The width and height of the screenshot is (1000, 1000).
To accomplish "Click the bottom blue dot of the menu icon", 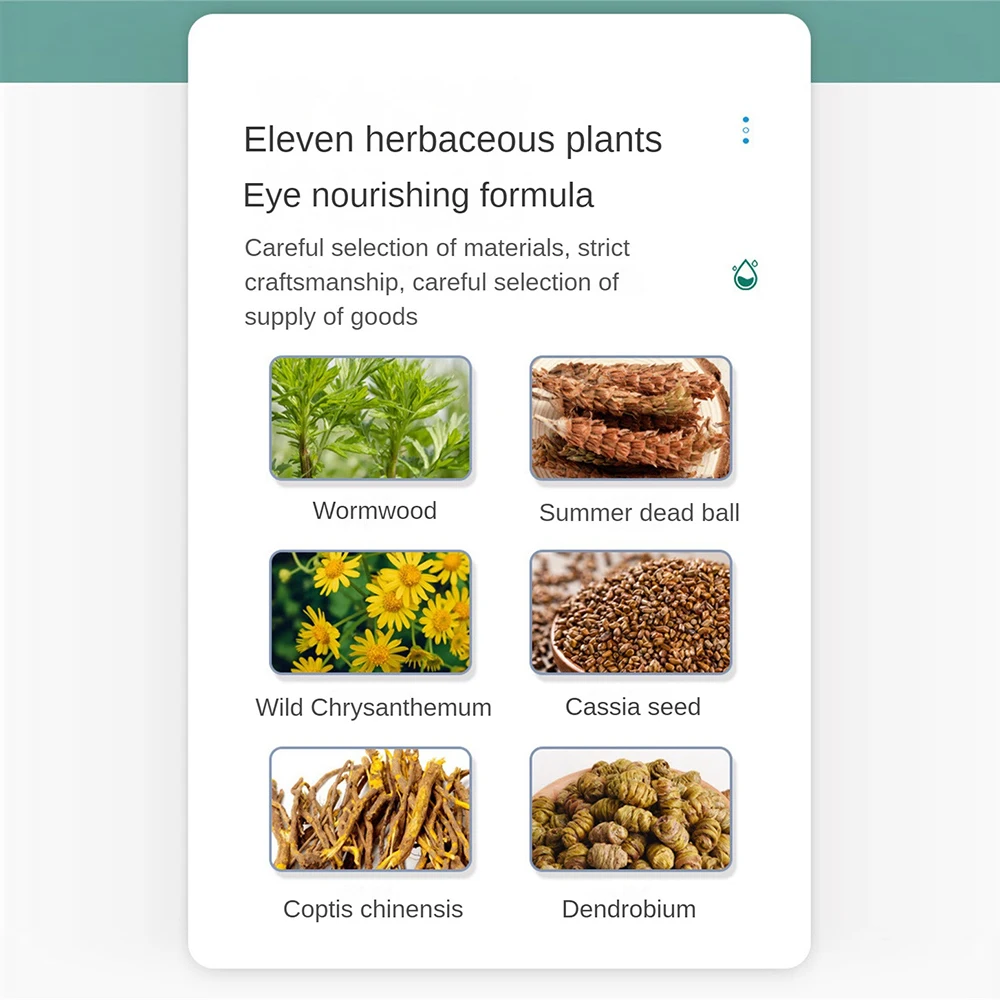I will 746,140.
